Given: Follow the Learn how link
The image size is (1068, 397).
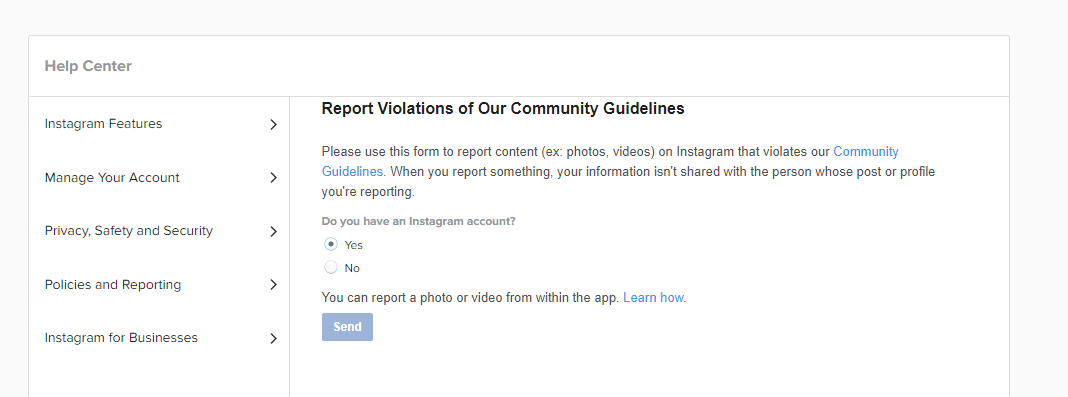Looking at the screenshot, I should (x=653, y=298).
